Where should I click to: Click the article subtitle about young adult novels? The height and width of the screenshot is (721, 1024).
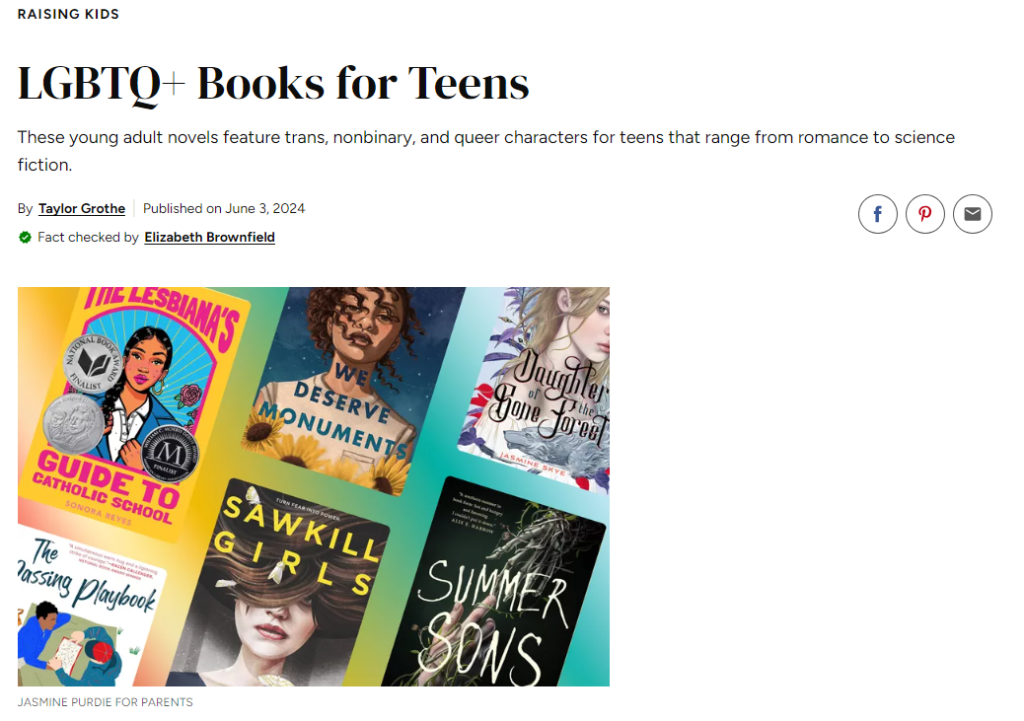[x=486, y=151]
